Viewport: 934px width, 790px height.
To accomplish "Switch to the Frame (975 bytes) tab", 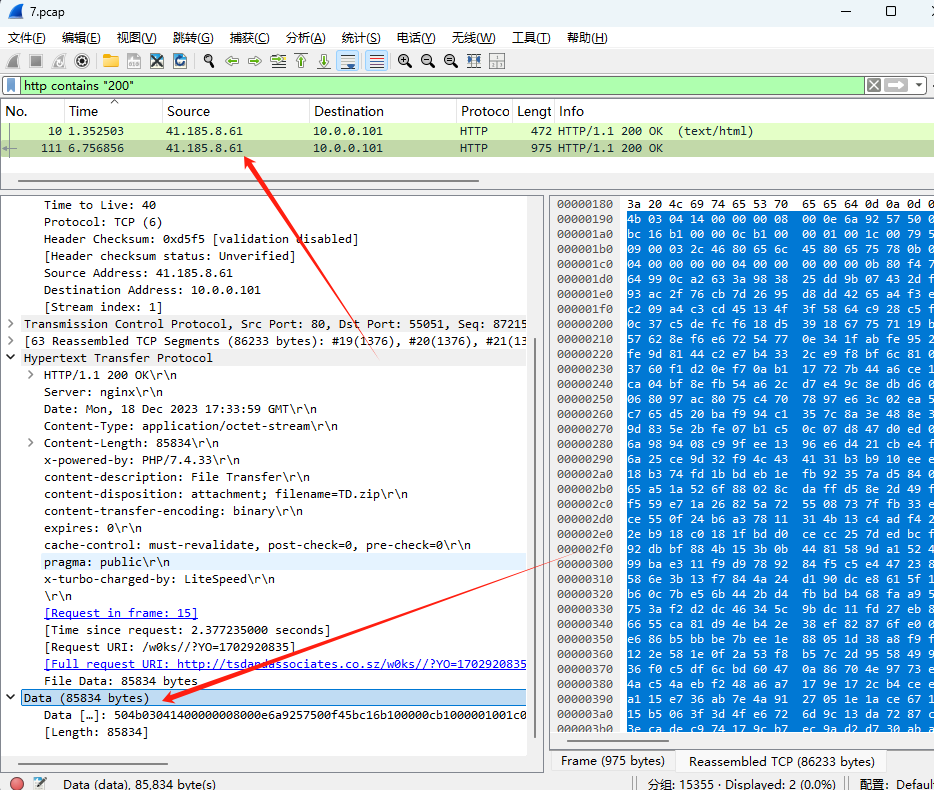I will coord(613,761).
